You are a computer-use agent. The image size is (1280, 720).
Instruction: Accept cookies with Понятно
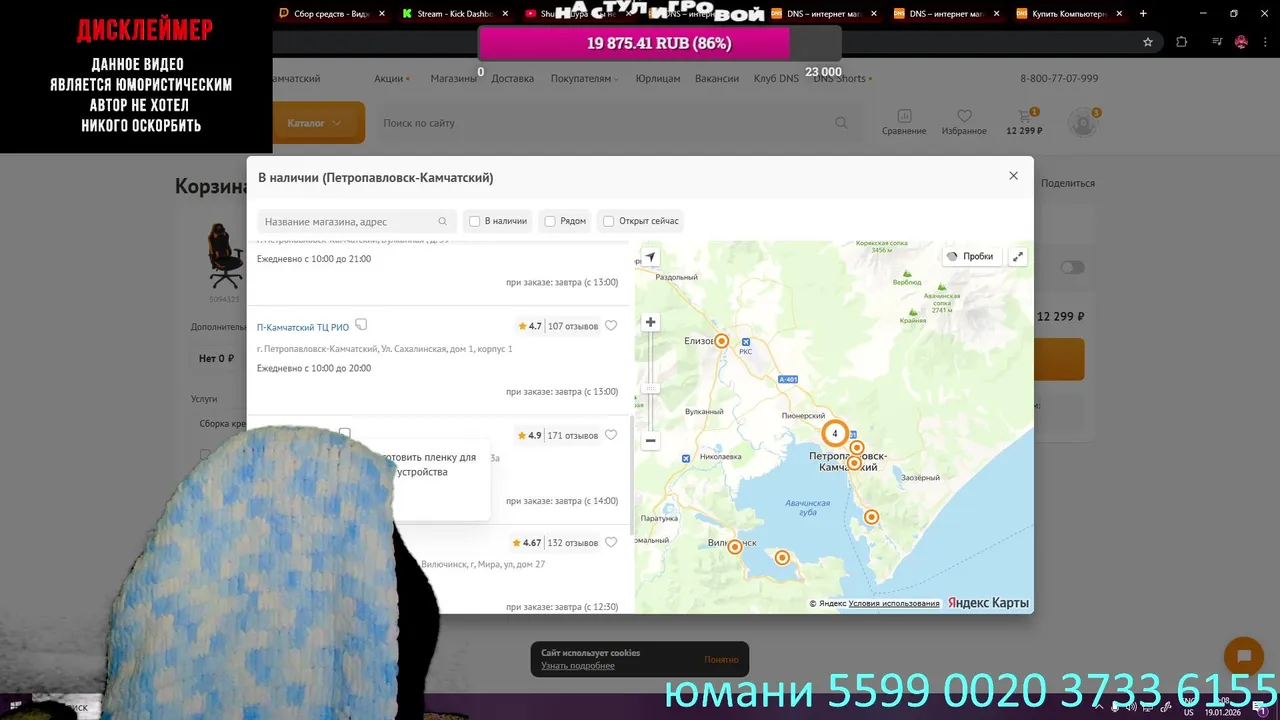click(721, 660)
